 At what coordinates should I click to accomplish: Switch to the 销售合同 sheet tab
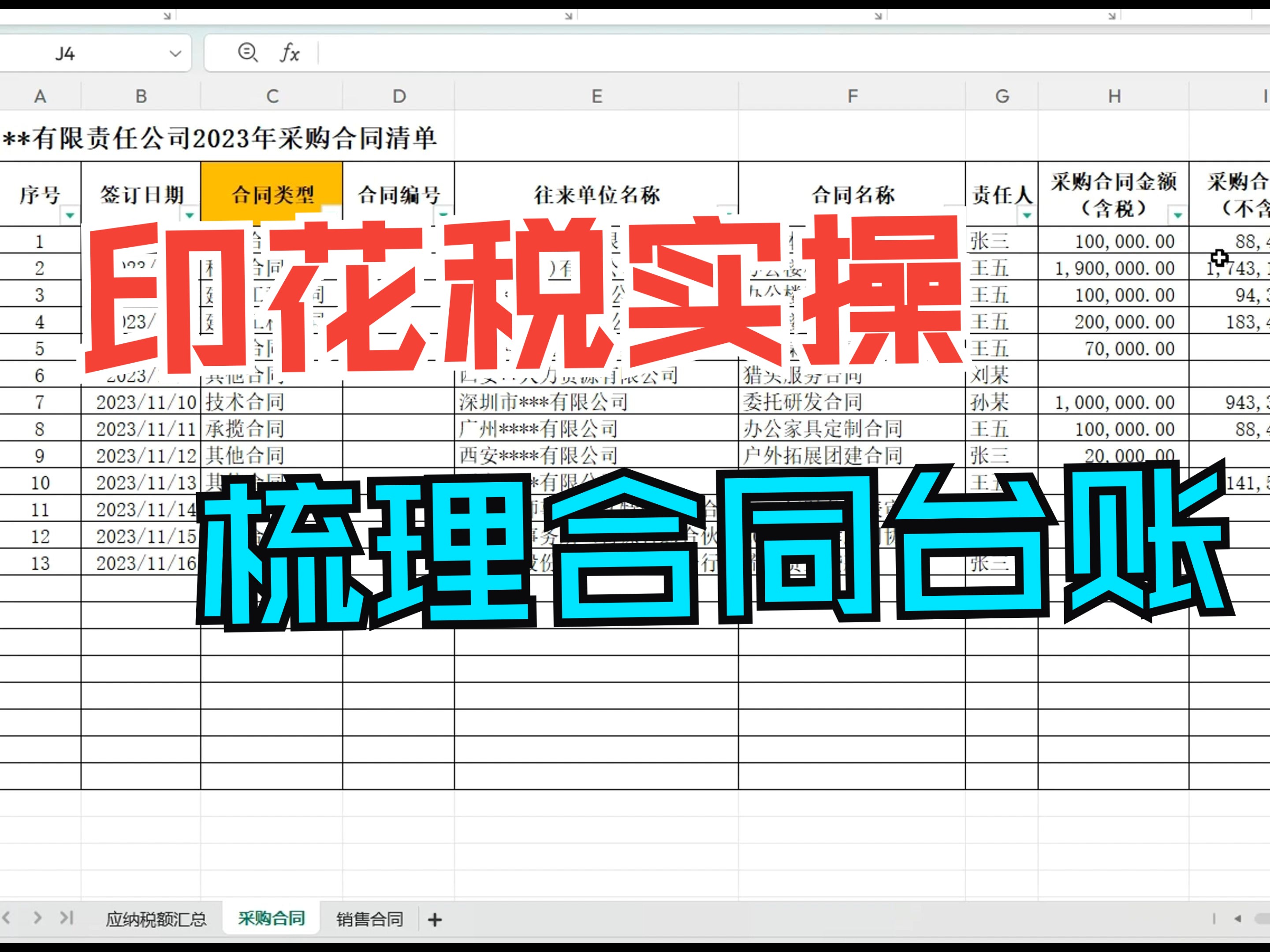[369, 919]
